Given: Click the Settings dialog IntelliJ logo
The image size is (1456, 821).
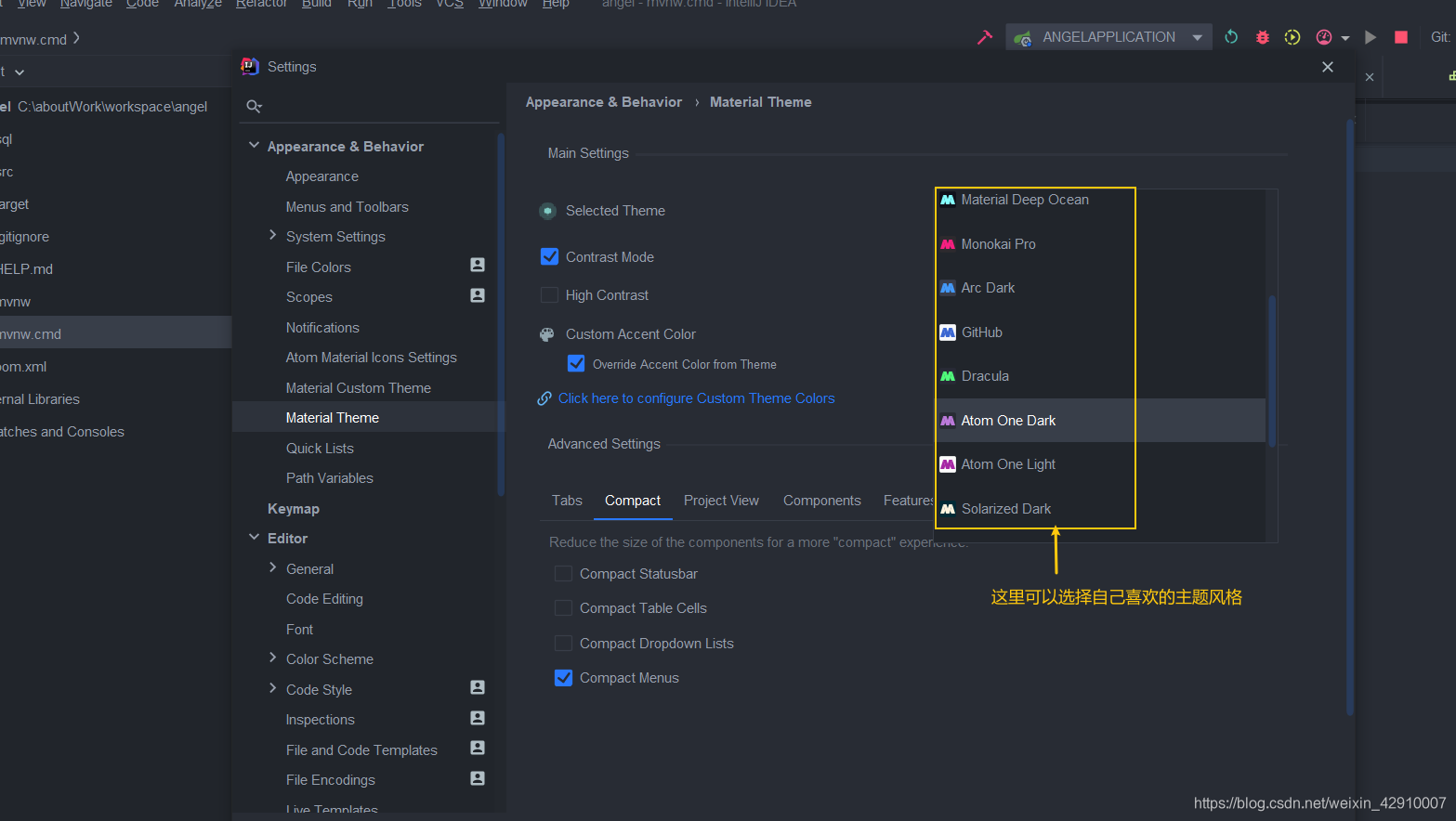Looking at the screenshot, I should 250,66.
